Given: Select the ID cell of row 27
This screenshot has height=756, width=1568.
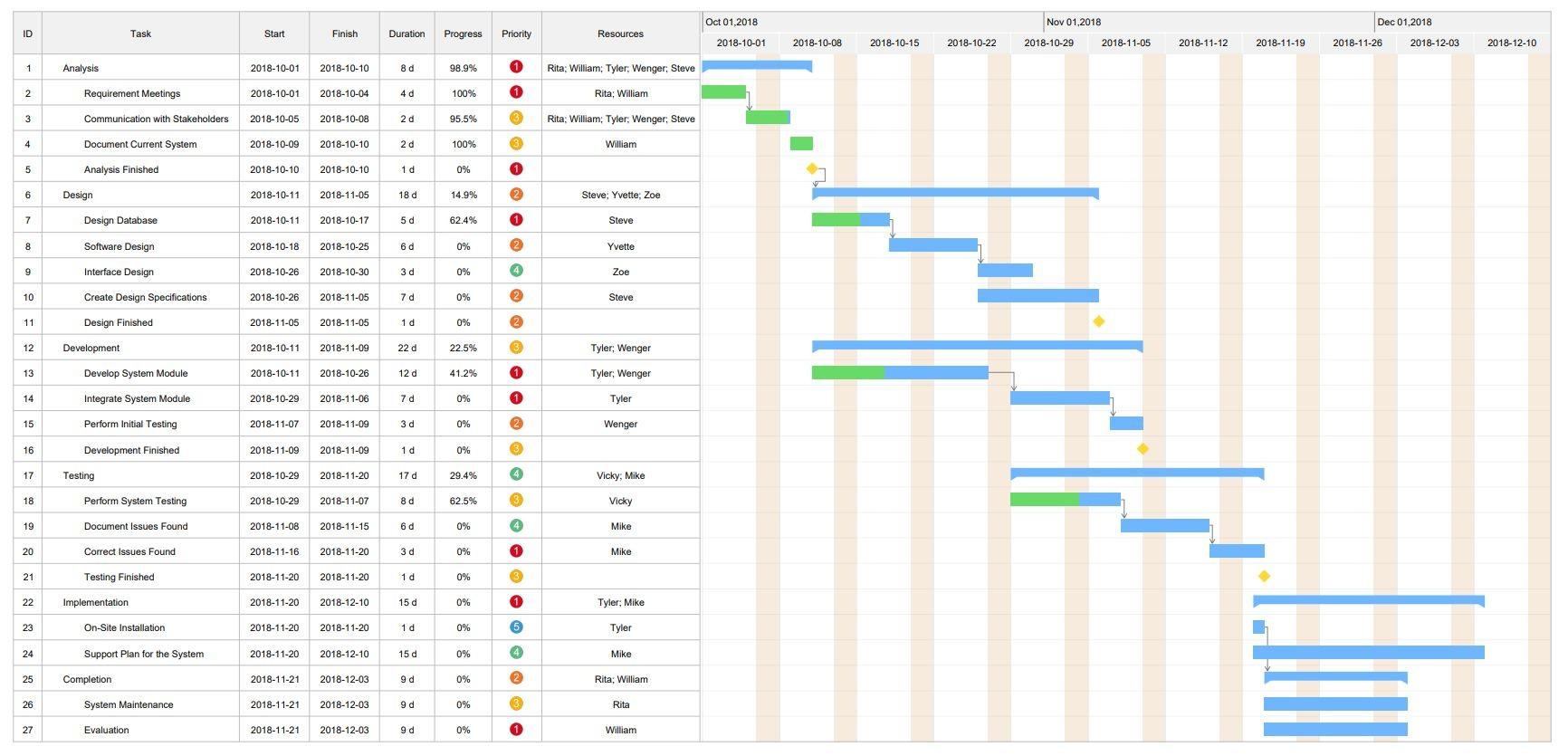Looking at the screenshot, I should (28, 730).
